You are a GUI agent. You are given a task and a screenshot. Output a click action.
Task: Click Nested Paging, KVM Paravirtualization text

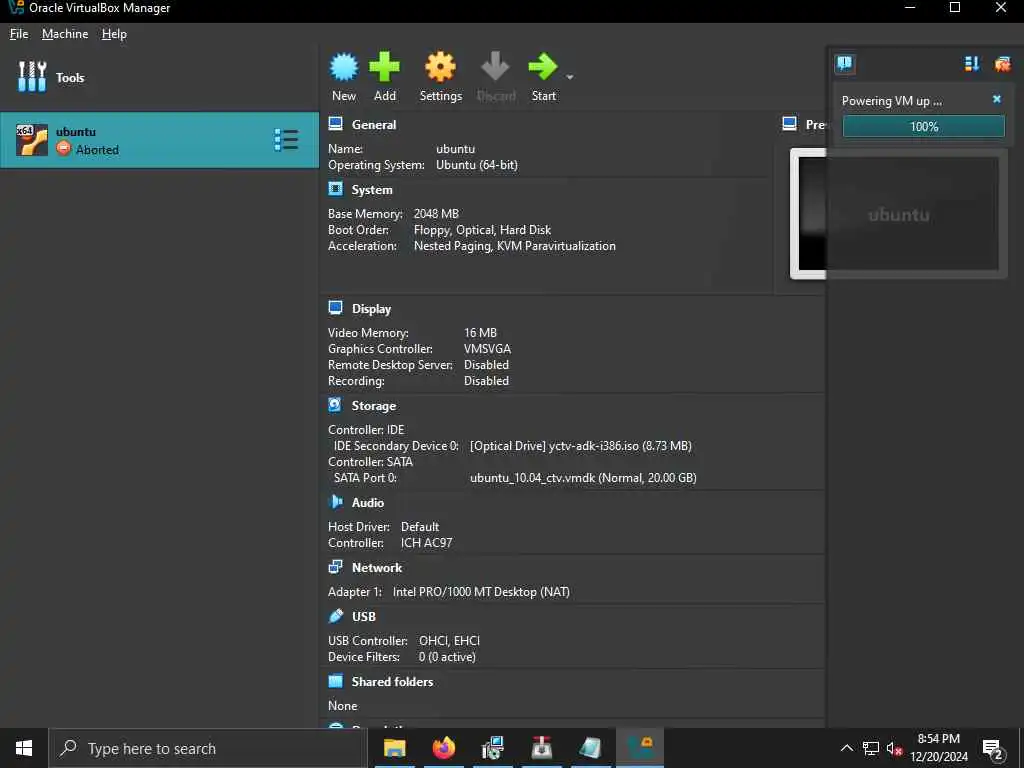coord(515,246)
